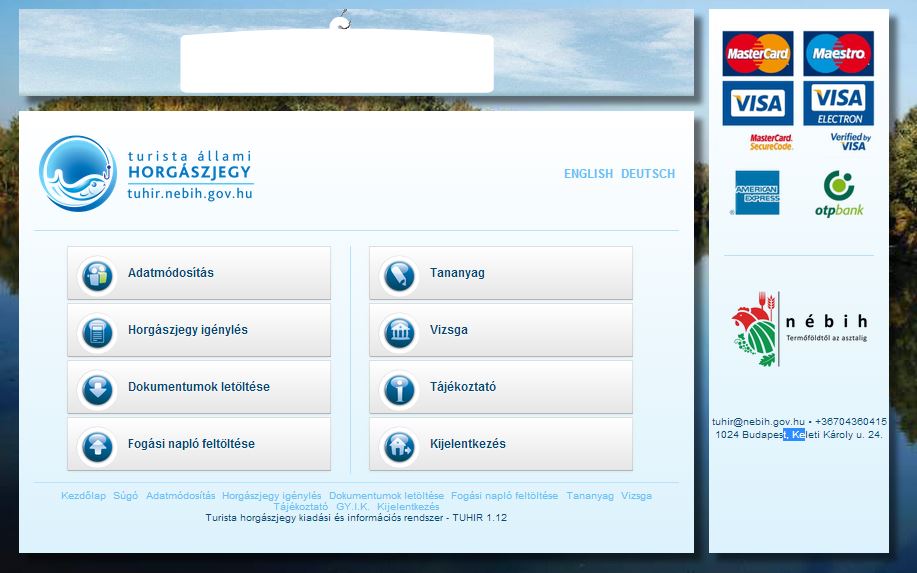Click the Maestro card logo
The width and height of the screenshot is (917, 573).
click(x=838, y=53)
